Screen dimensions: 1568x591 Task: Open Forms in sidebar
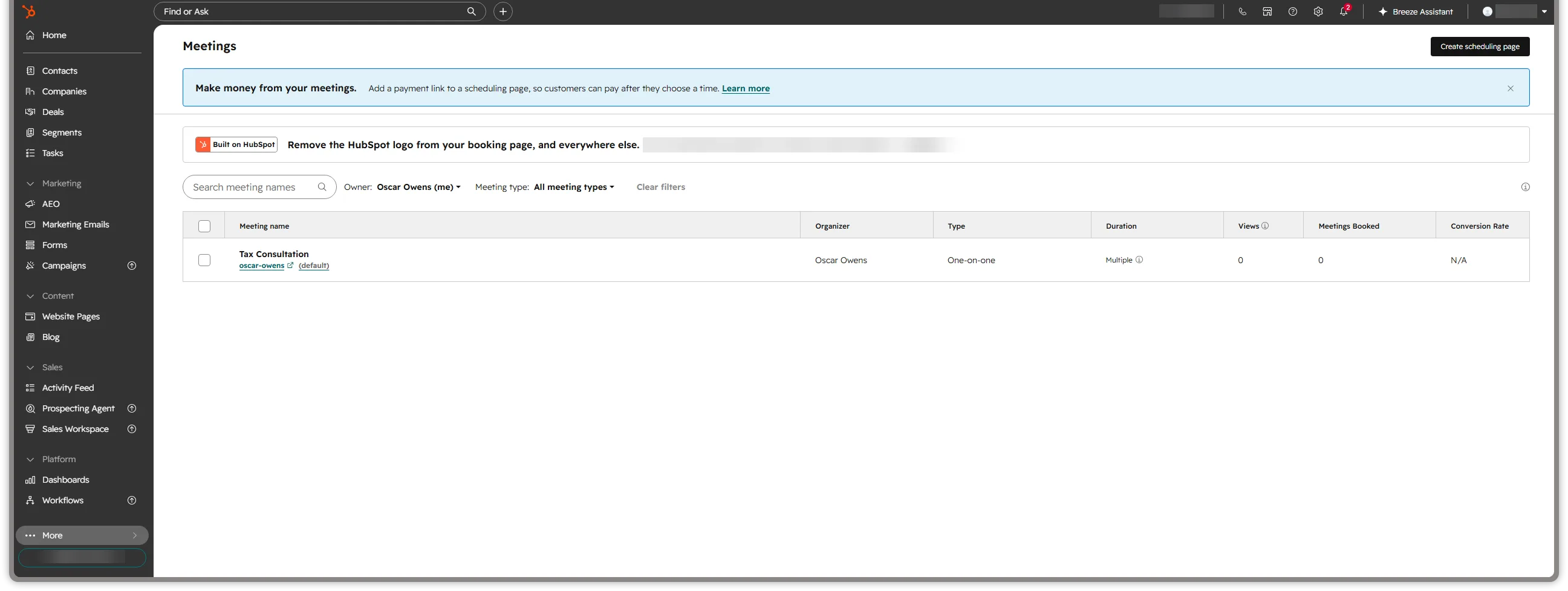tap(54, 246)
